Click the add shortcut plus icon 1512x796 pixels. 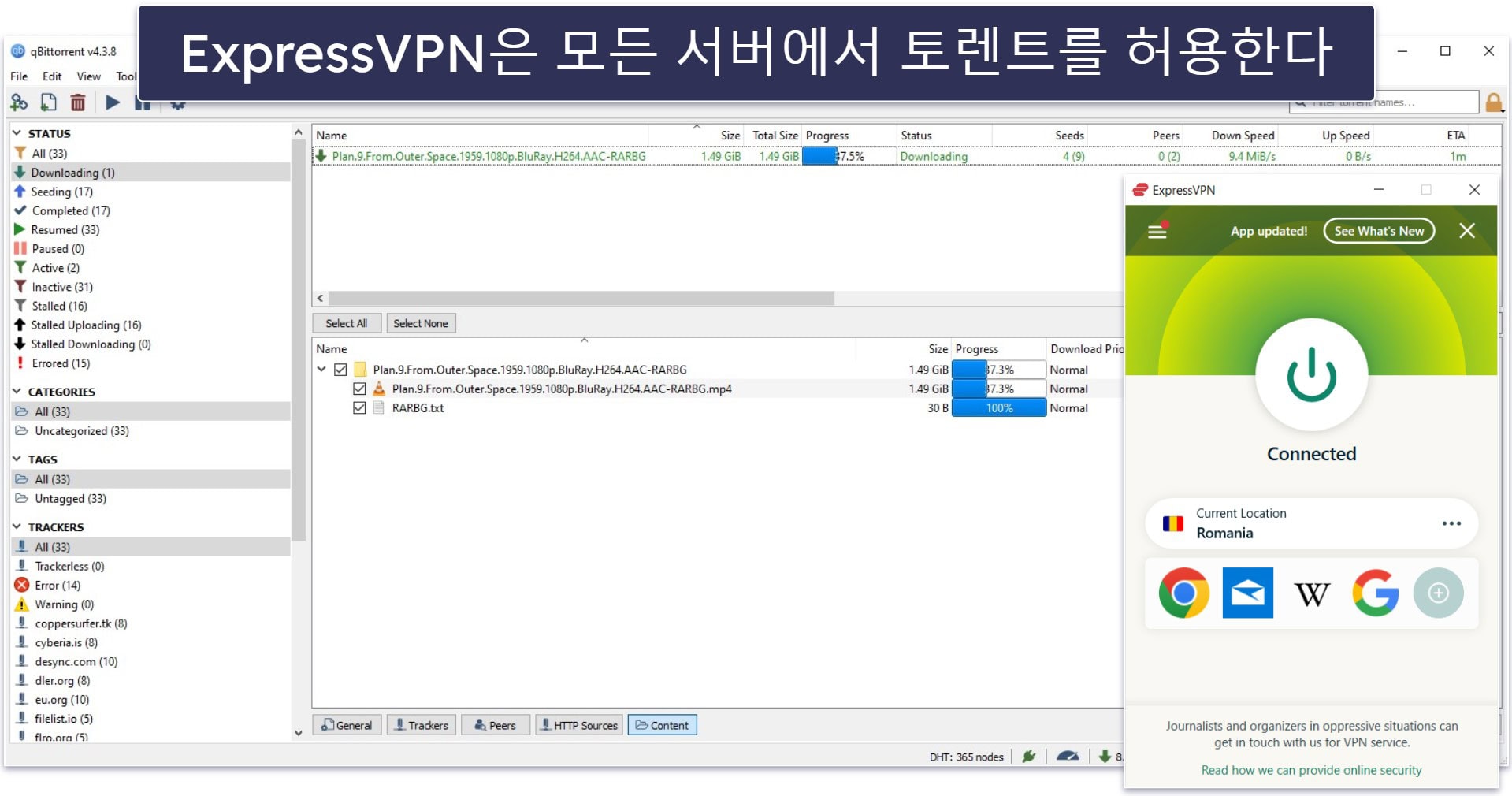click(1438, 593)
